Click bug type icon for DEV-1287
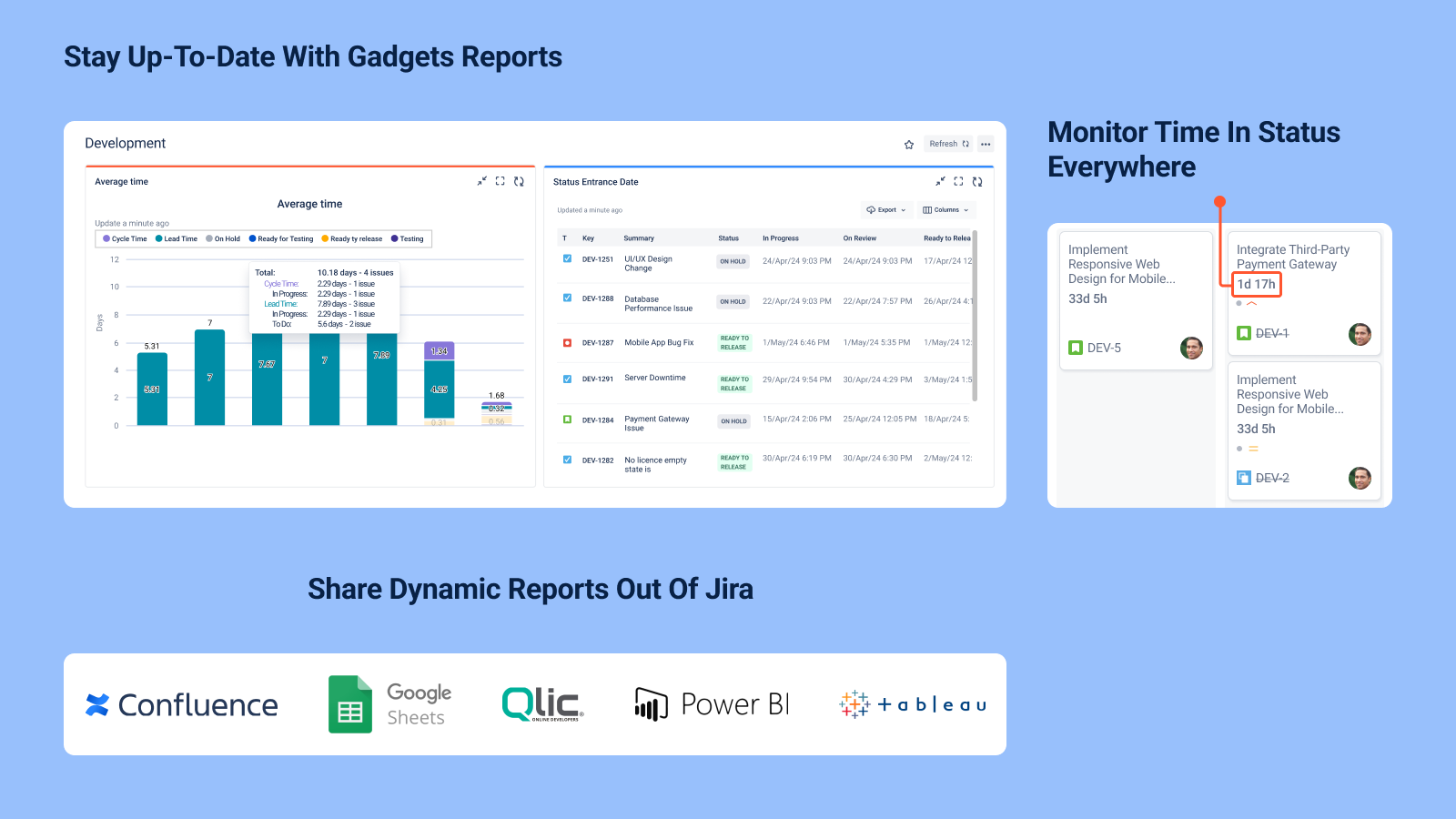 pyautogui.click(x=567, y=342)
